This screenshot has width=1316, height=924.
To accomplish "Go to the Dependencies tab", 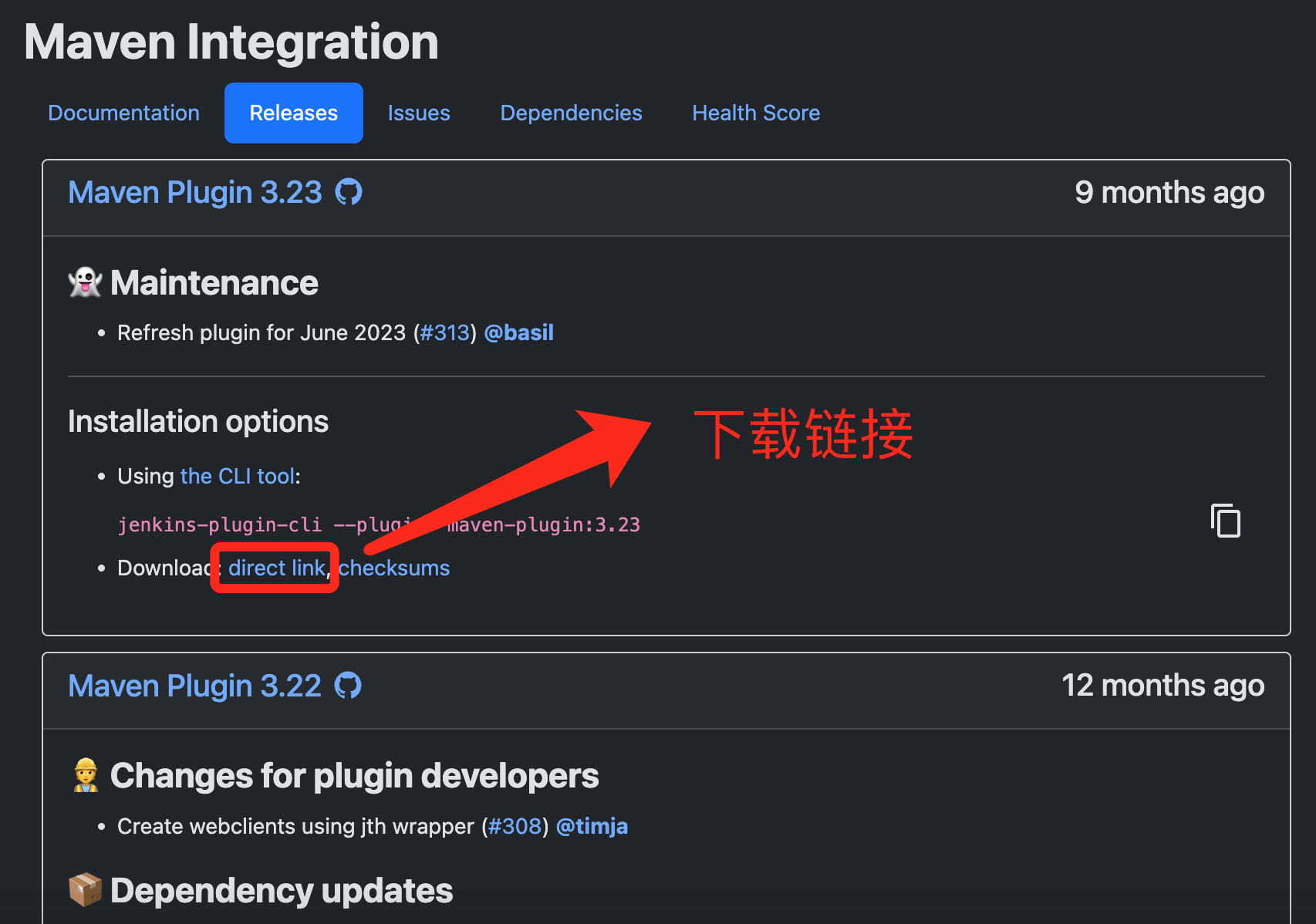I will 571,113.
